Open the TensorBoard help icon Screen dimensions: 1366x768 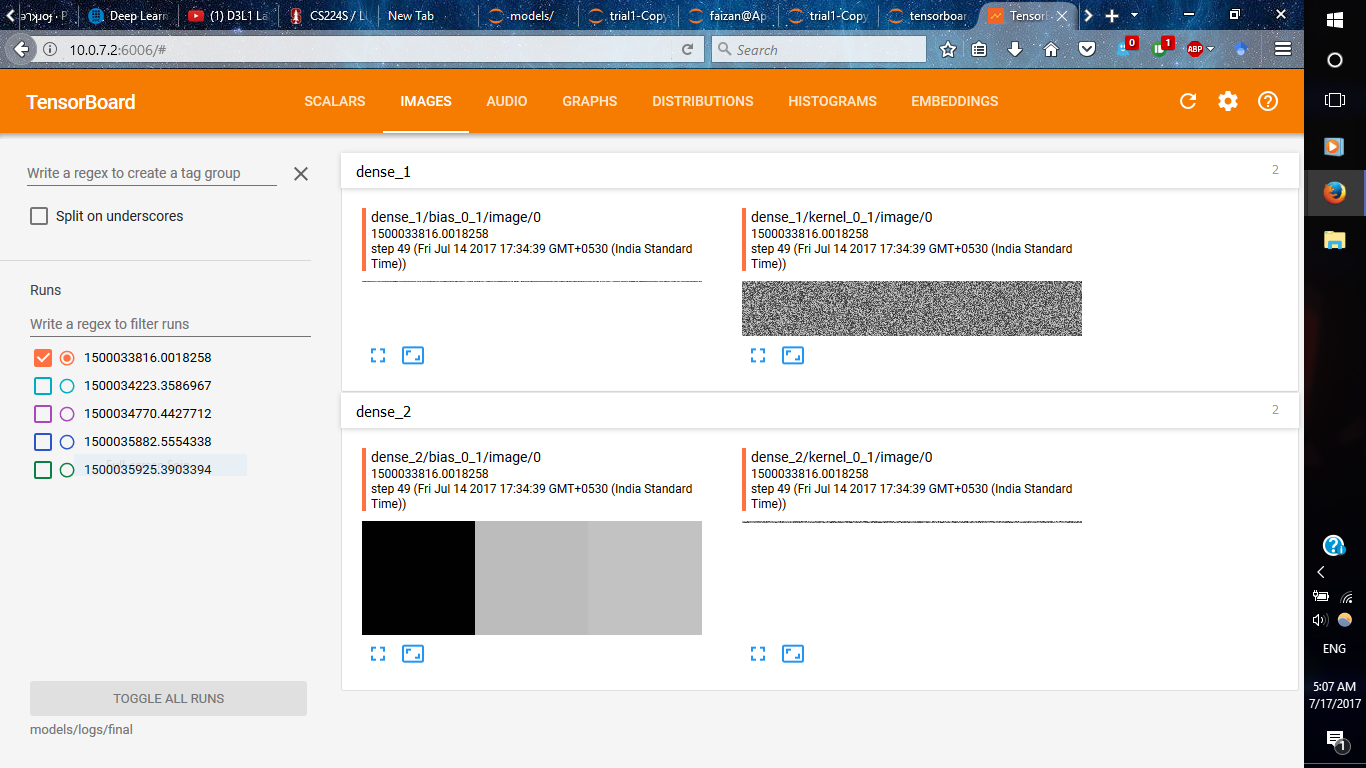(1268, 101)
